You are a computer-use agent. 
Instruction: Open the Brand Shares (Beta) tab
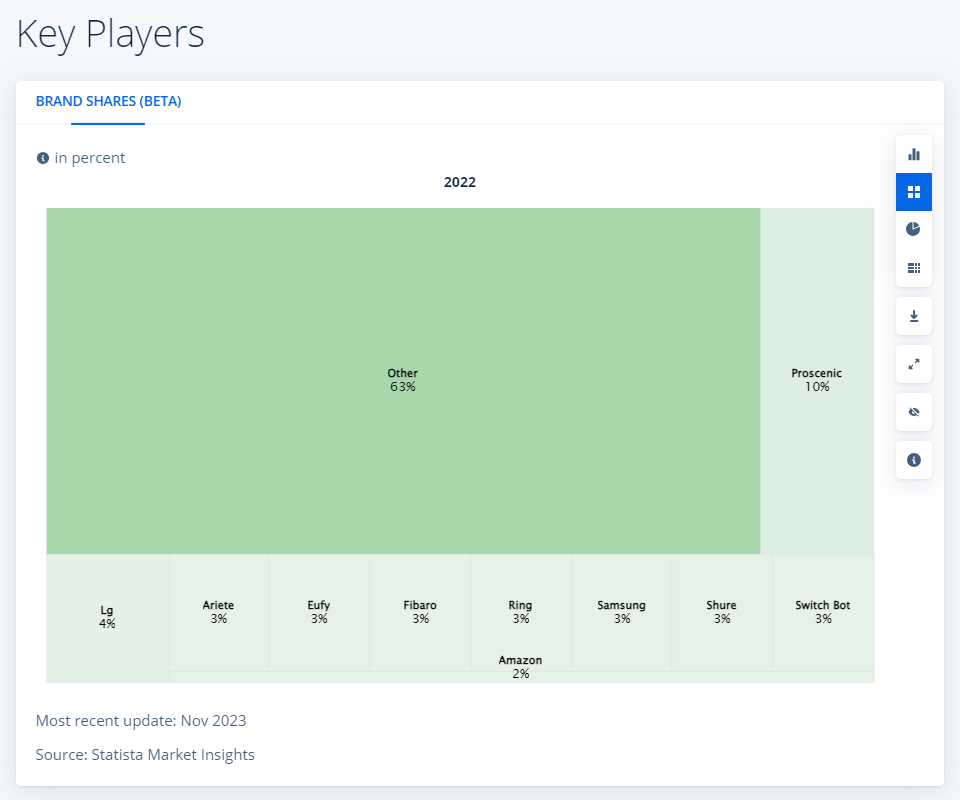point(108,102)
